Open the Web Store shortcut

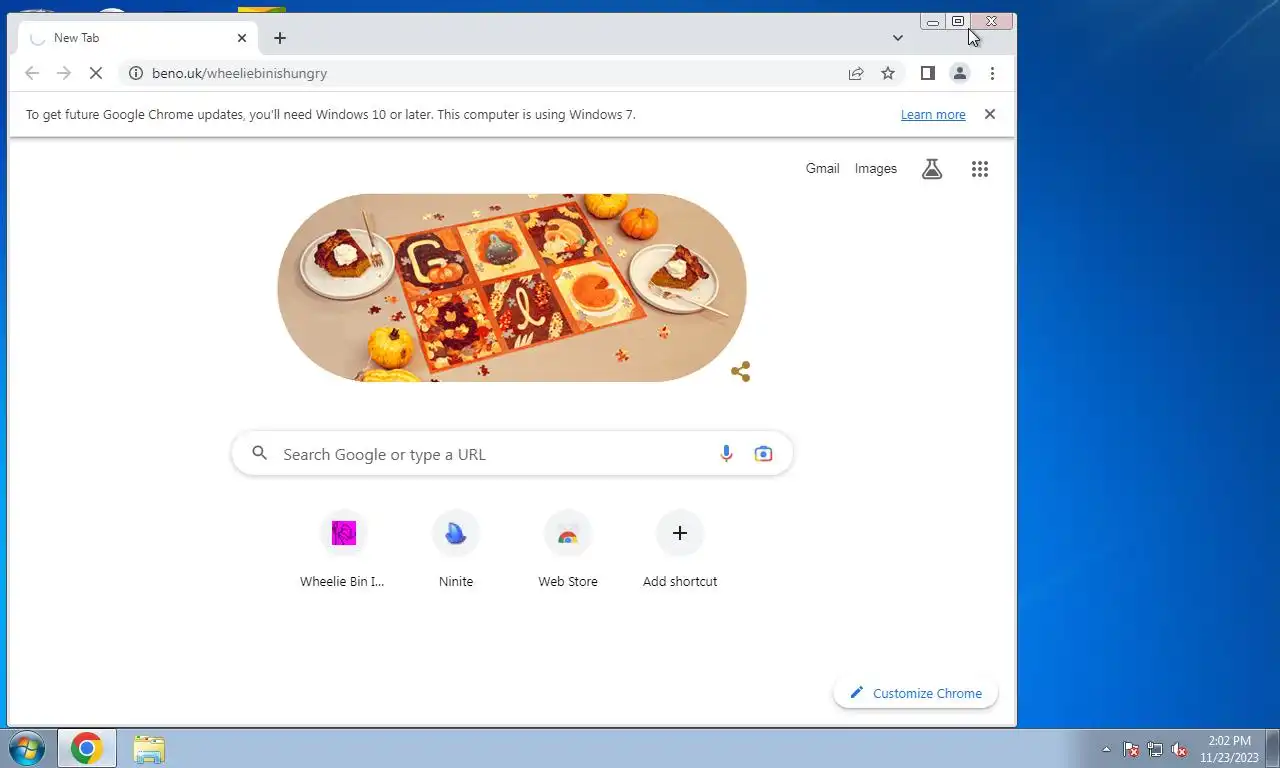[x=568, y=550]
